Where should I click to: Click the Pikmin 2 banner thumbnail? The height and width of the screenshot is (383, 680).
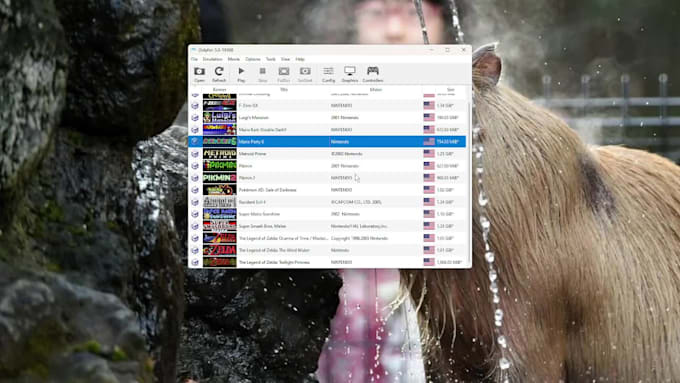219,178
